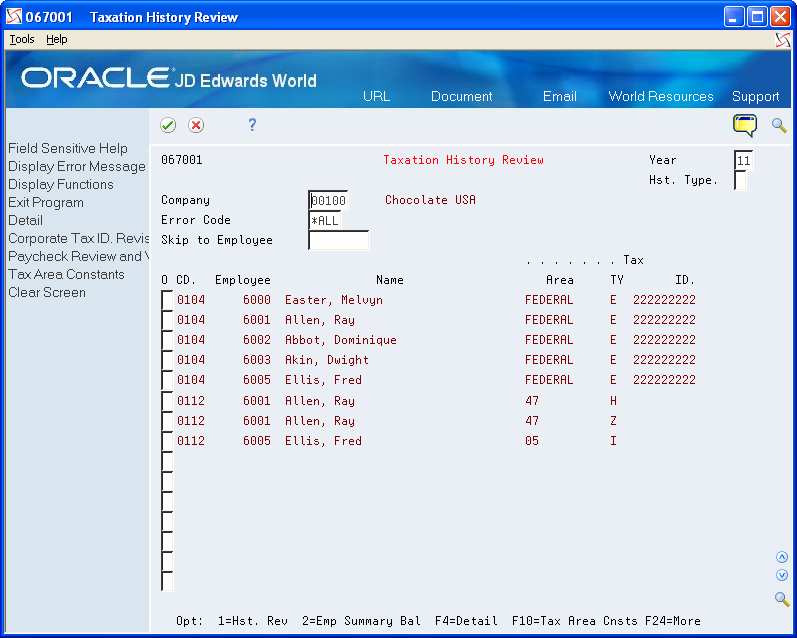The image size is (797, 638).
Task: Click 2=Emp Summary Bal option text
Action: pos(361,621)
